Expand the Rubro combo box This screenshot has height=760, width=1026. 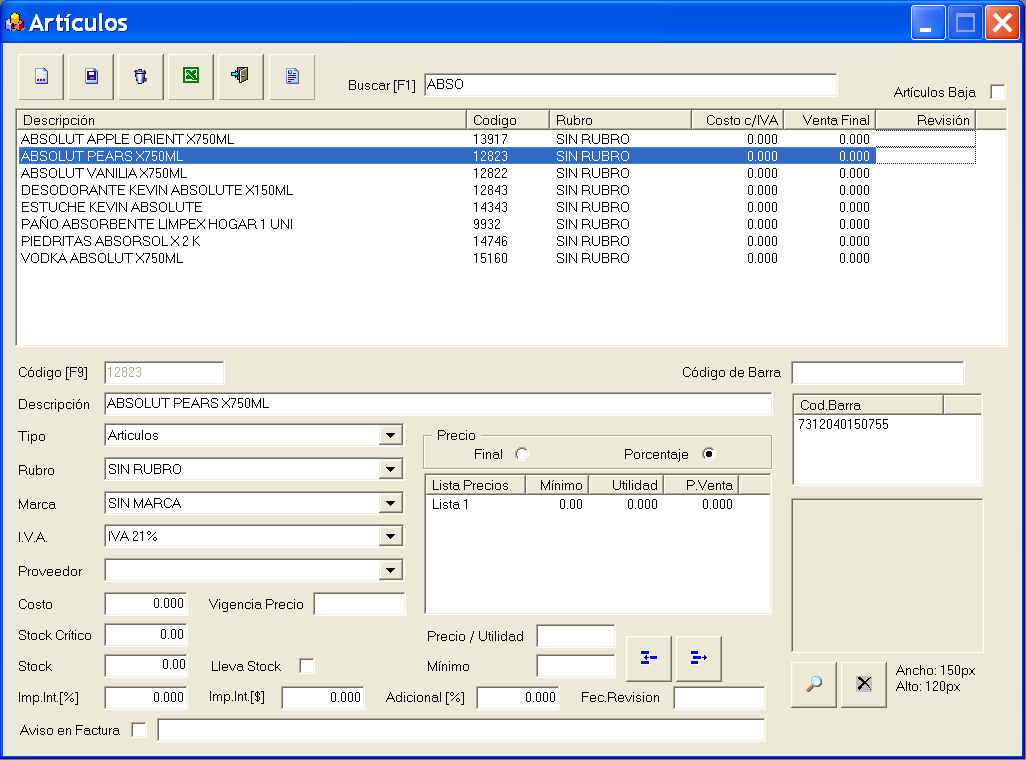point(391,469)
